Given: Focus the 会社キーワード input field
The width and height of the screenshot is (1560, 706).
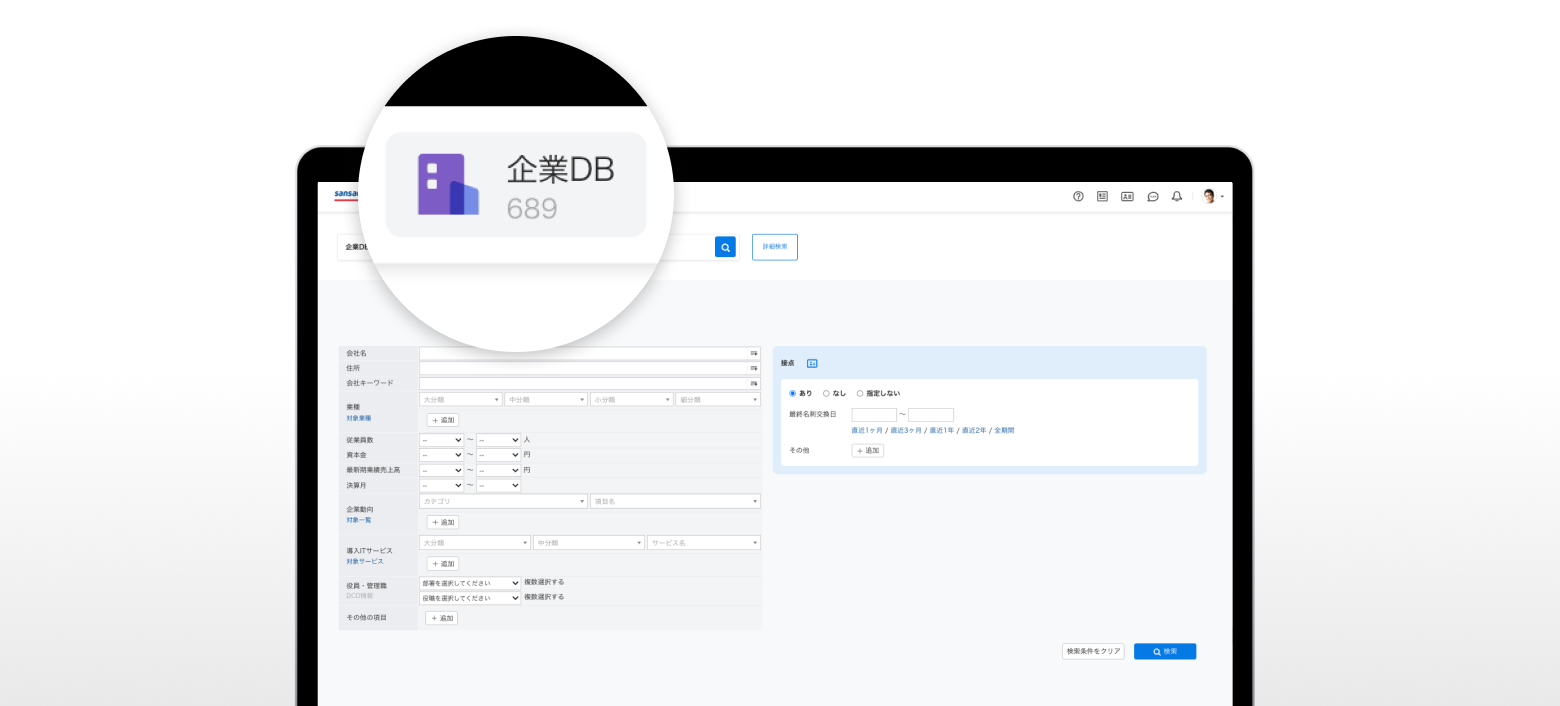Looking at the screenshot, I should coord(590,383).
